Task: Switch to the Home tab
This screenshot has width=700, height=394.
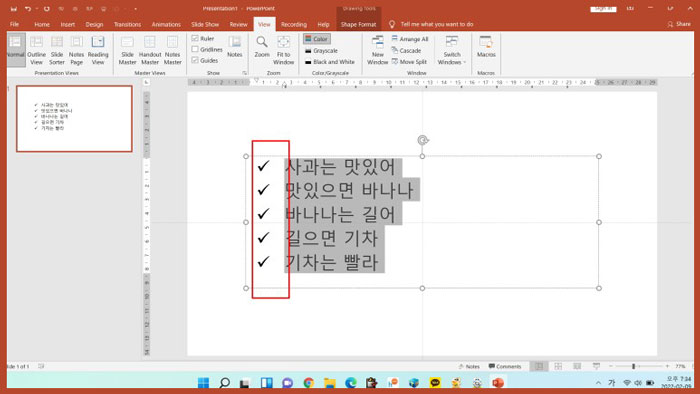Action: (x=42, y=25)
